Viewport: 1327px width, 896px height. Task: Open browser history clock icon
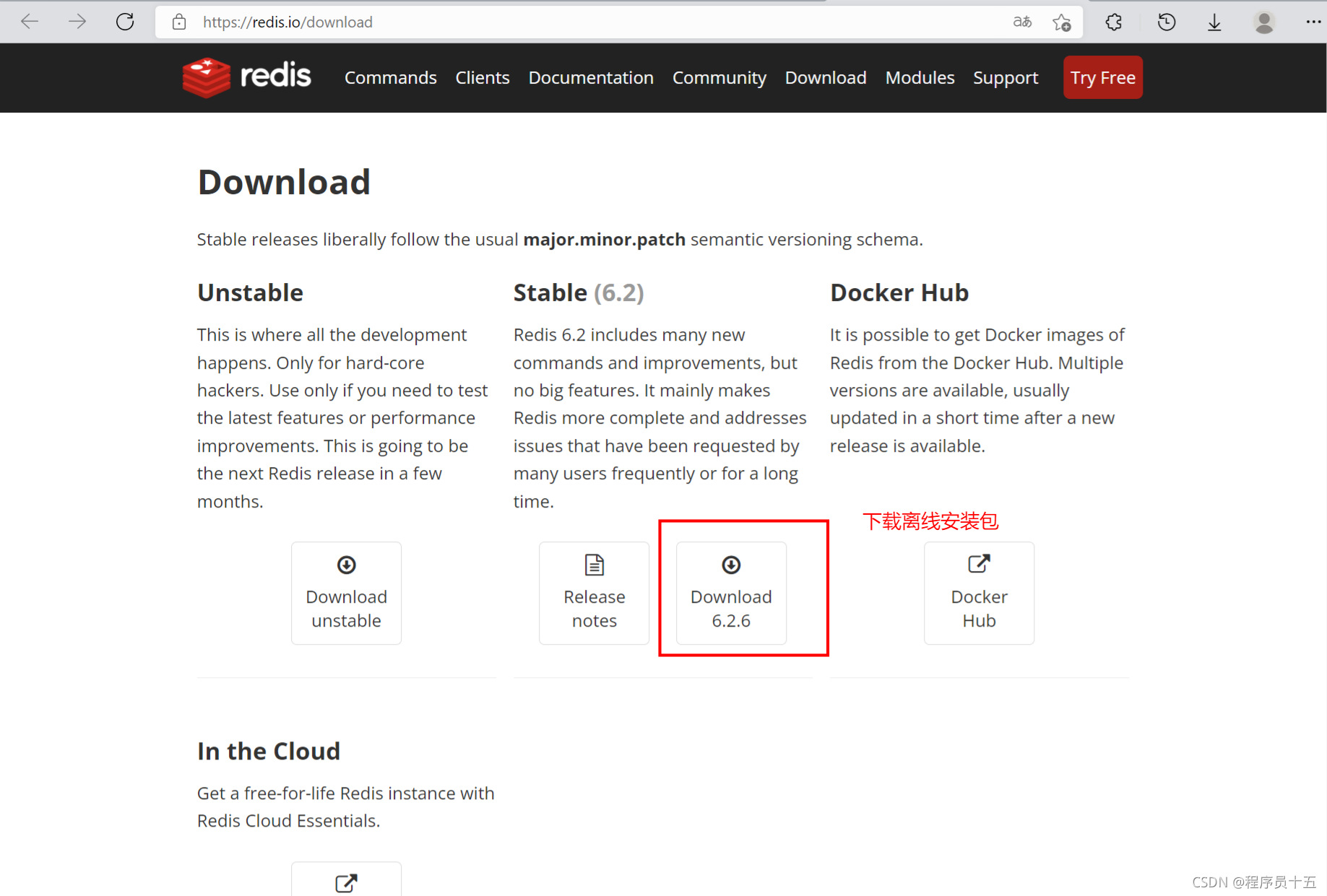click(1167, 22)
